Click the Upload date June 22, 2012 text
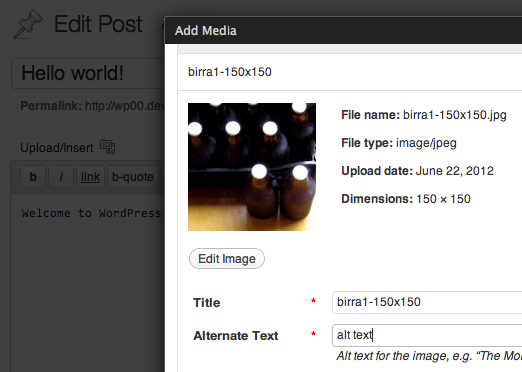522x372 pixels. coord(417,171)
